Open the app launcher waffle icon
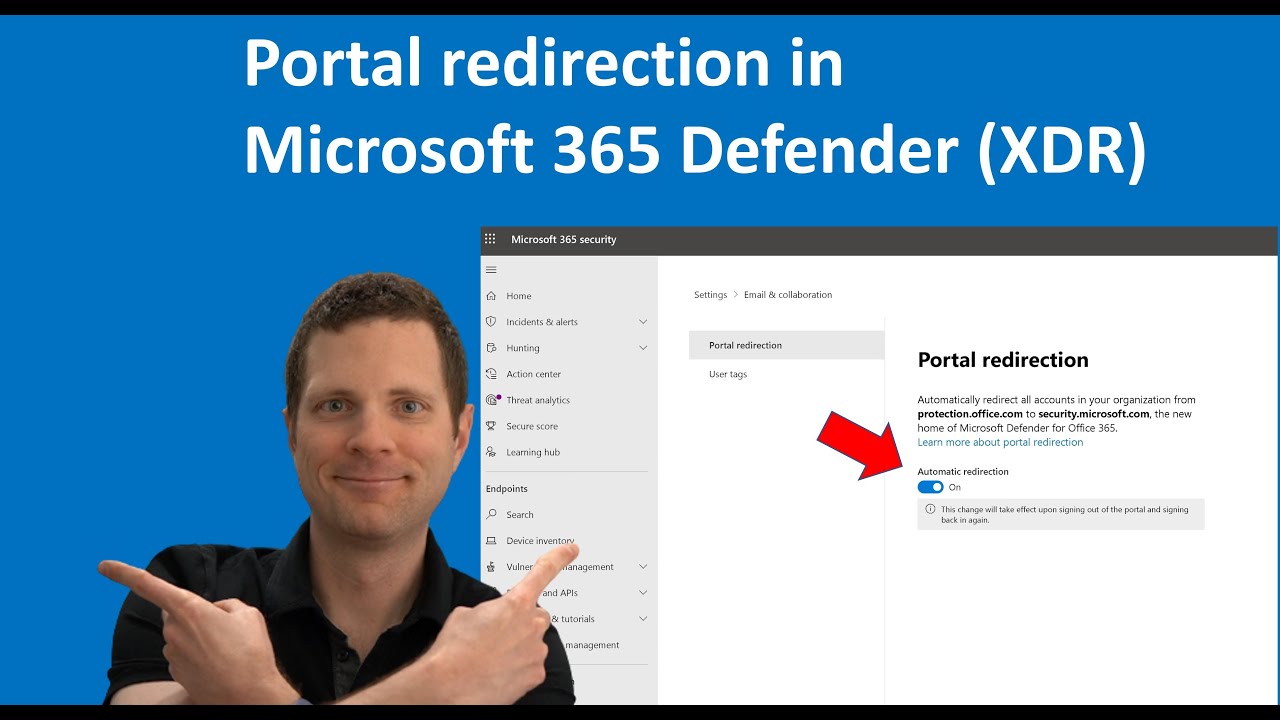 click(490, 239)
